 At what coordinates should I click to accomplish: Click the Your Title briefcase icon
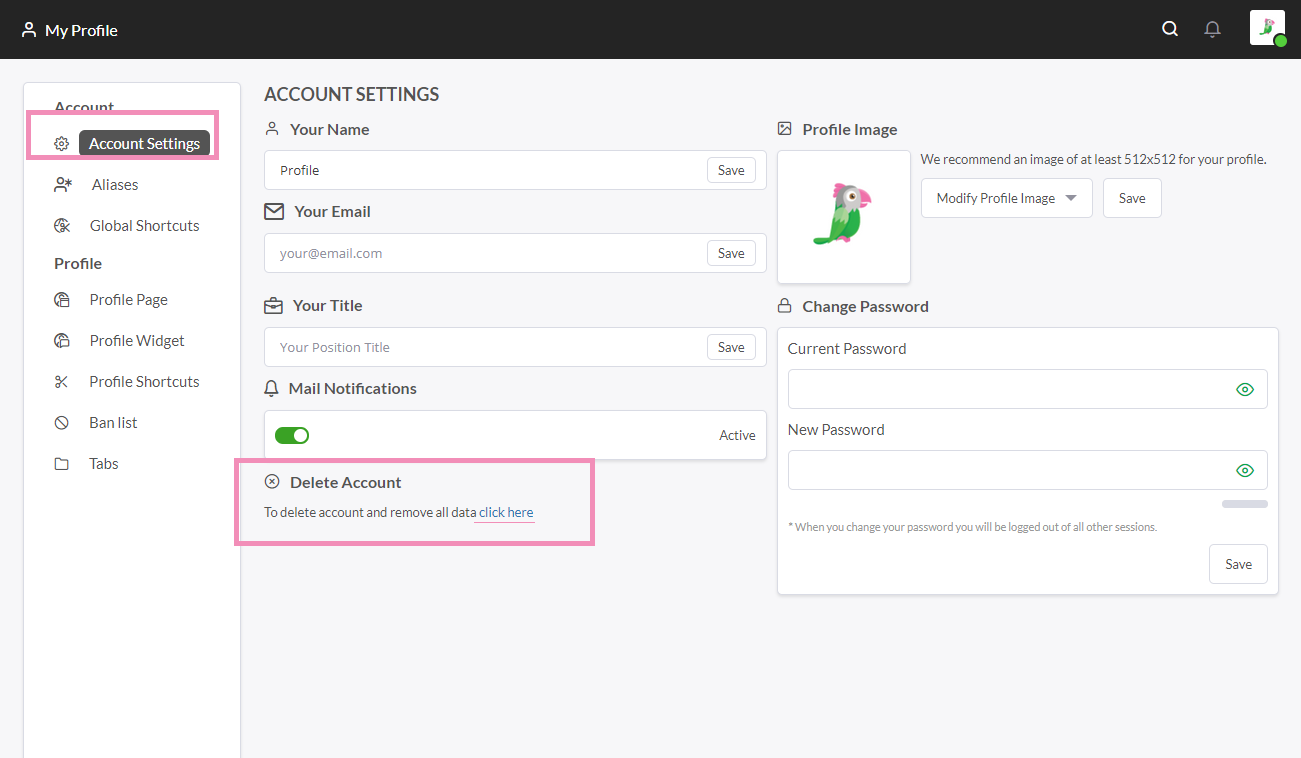(273, 306)
